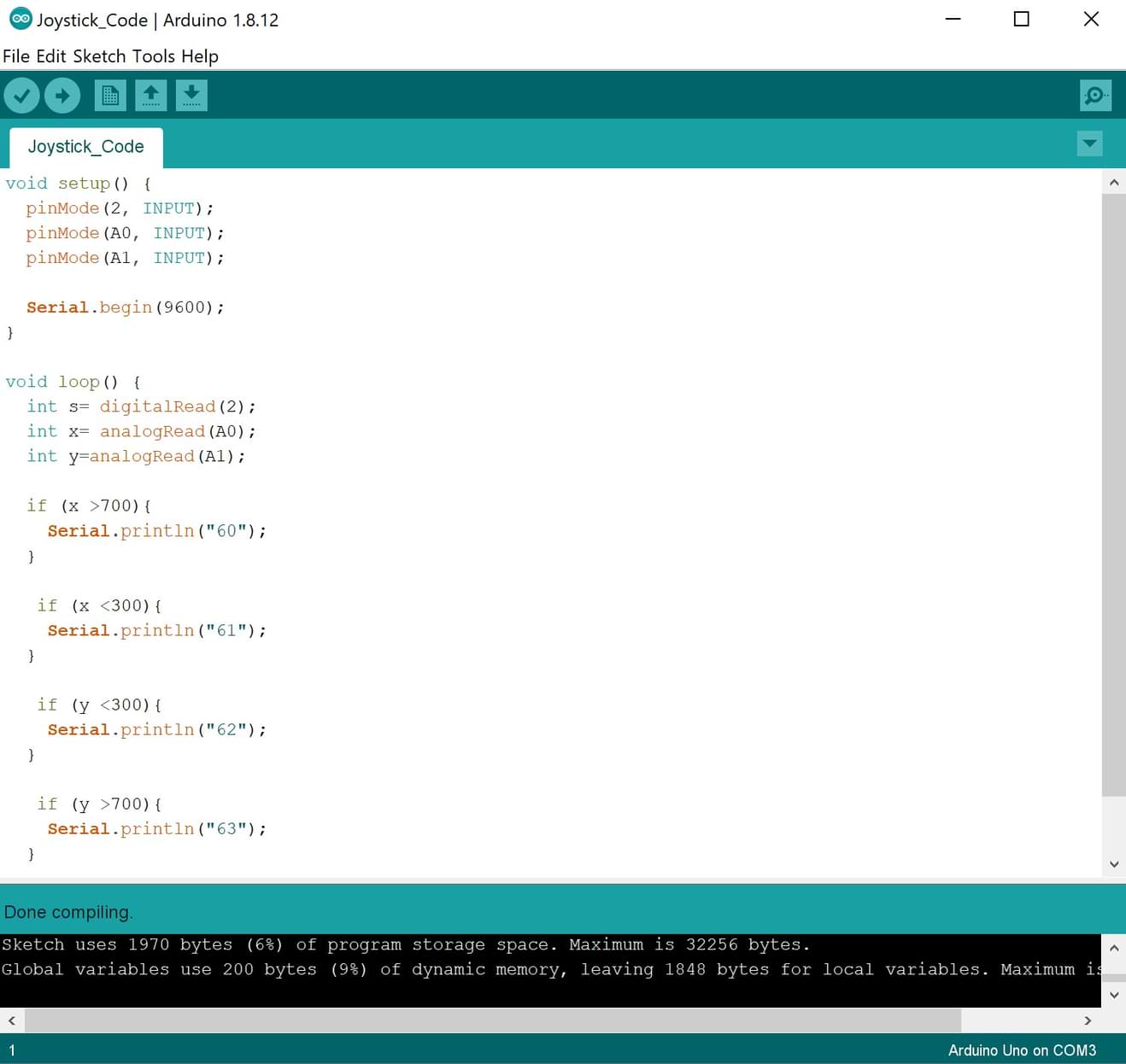Screen dimensions: 1126x1064
Task: Save sketch using the down-arrow icon
Action: [192, 96]
